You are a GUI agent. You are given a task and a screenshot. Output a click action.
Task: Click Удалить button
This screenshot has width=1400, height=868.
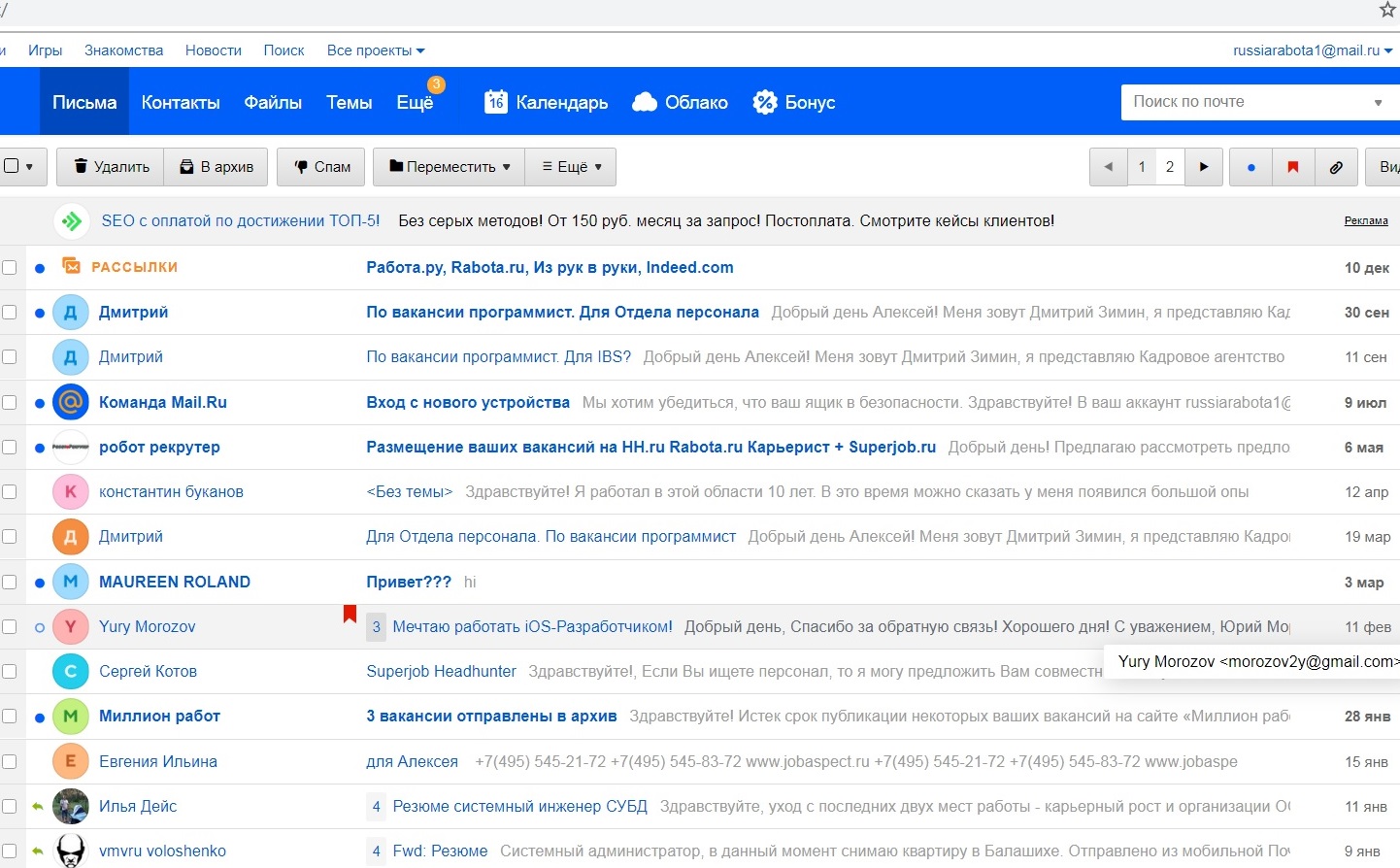[111, 167]
